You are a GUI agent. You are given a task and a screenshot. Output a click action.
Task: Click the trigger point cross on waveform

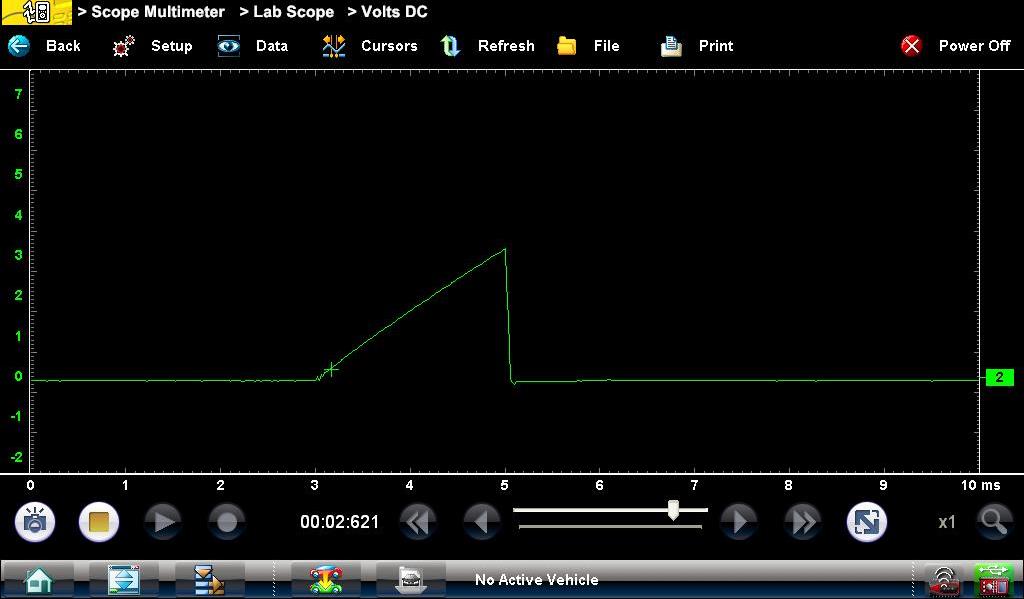pyautogui.click(x=331, y=369)
